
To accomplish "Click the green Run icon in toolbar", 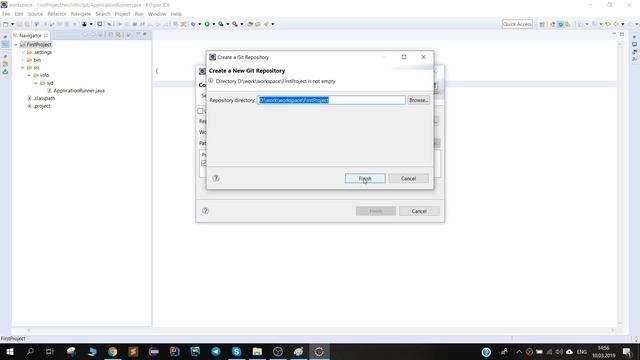I will tap(207, 24).
